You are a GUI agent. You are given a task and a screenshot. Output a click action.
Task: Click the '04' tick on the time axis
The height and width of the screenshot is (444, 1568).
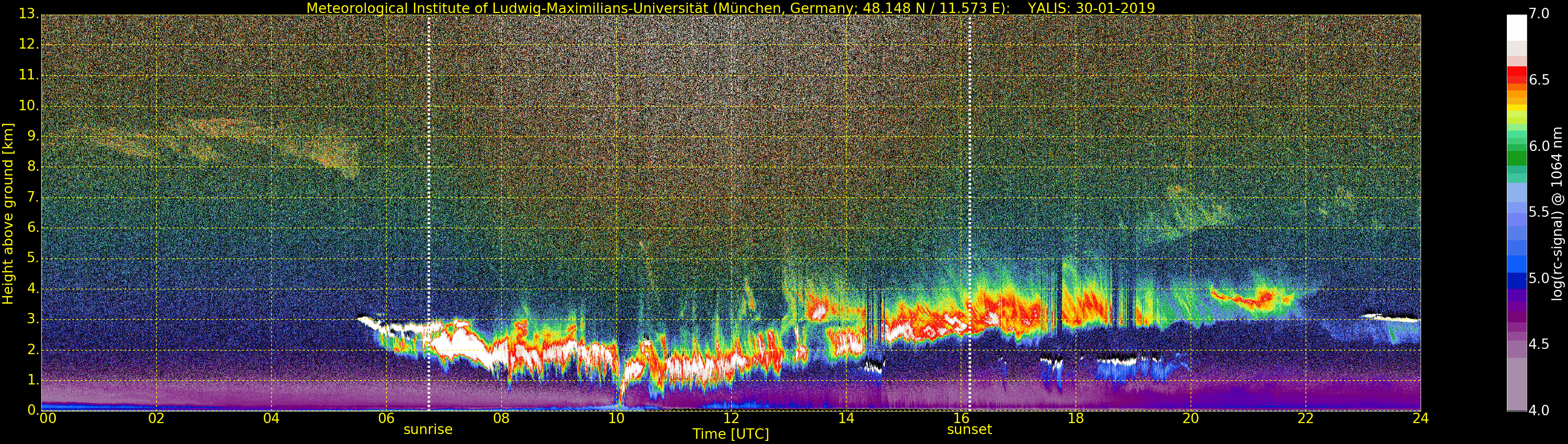point(271,418)
